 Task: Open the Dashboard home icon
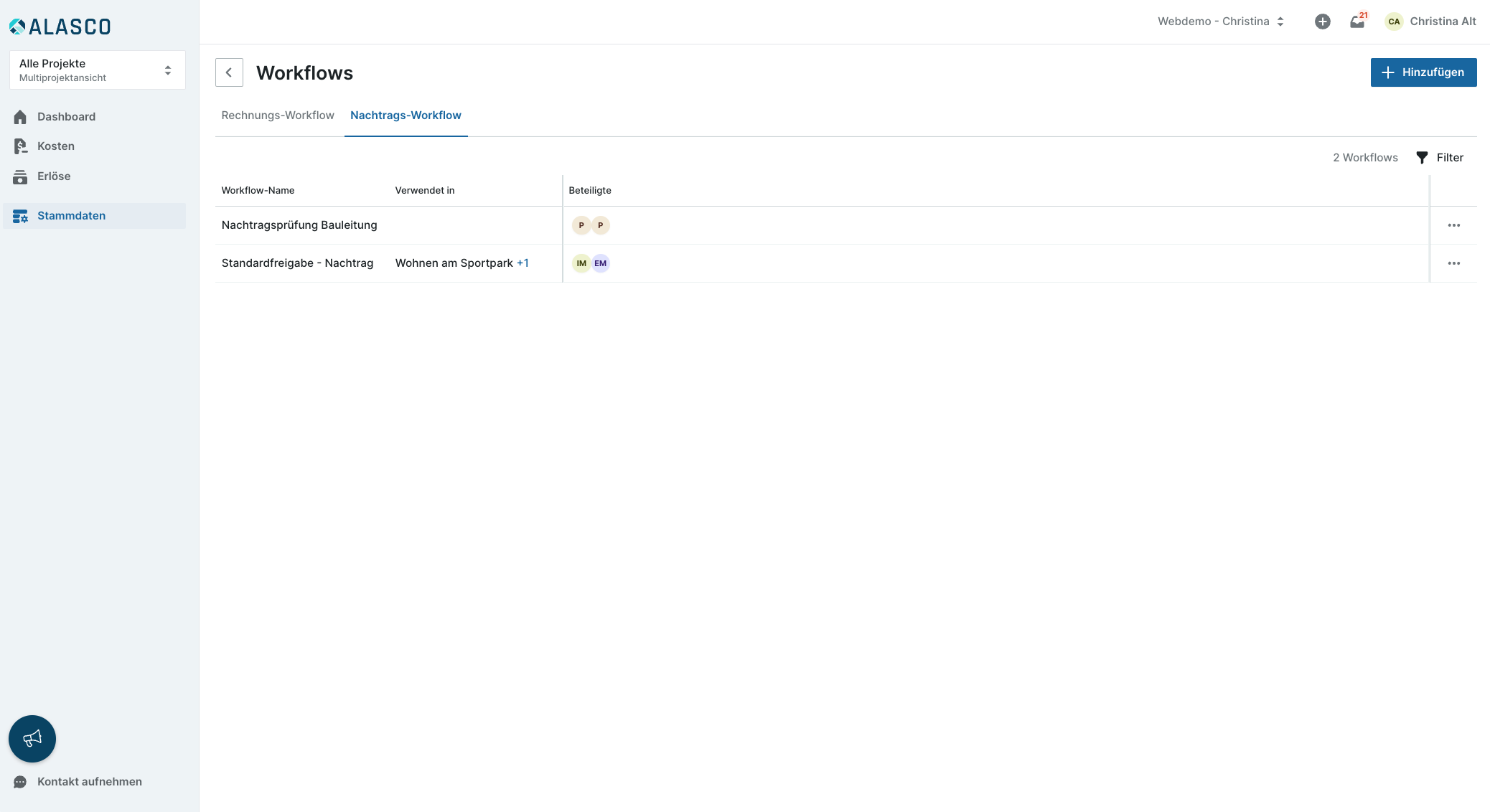(x=20, y=117)
